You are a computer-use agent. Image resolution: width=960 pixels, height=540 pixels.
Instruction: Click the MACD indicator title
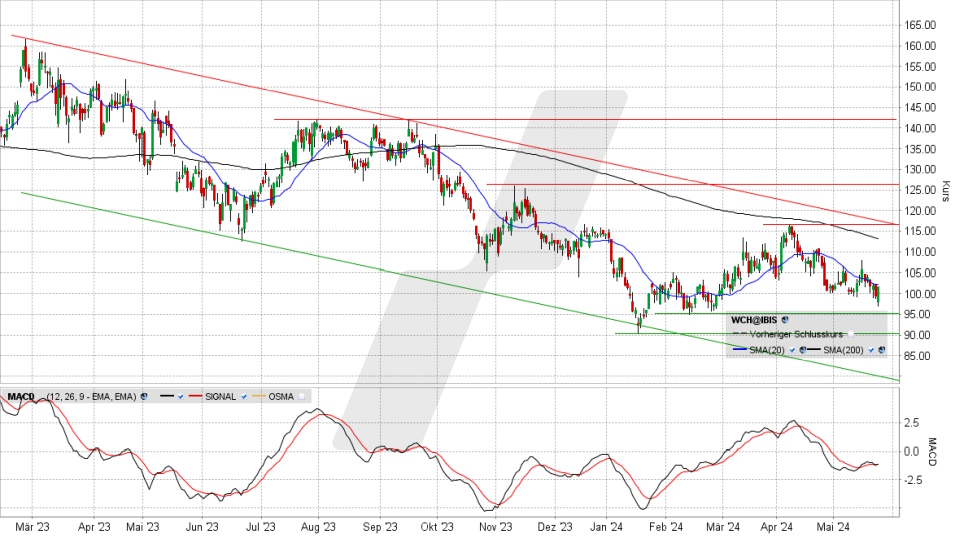tap(21, 397)
